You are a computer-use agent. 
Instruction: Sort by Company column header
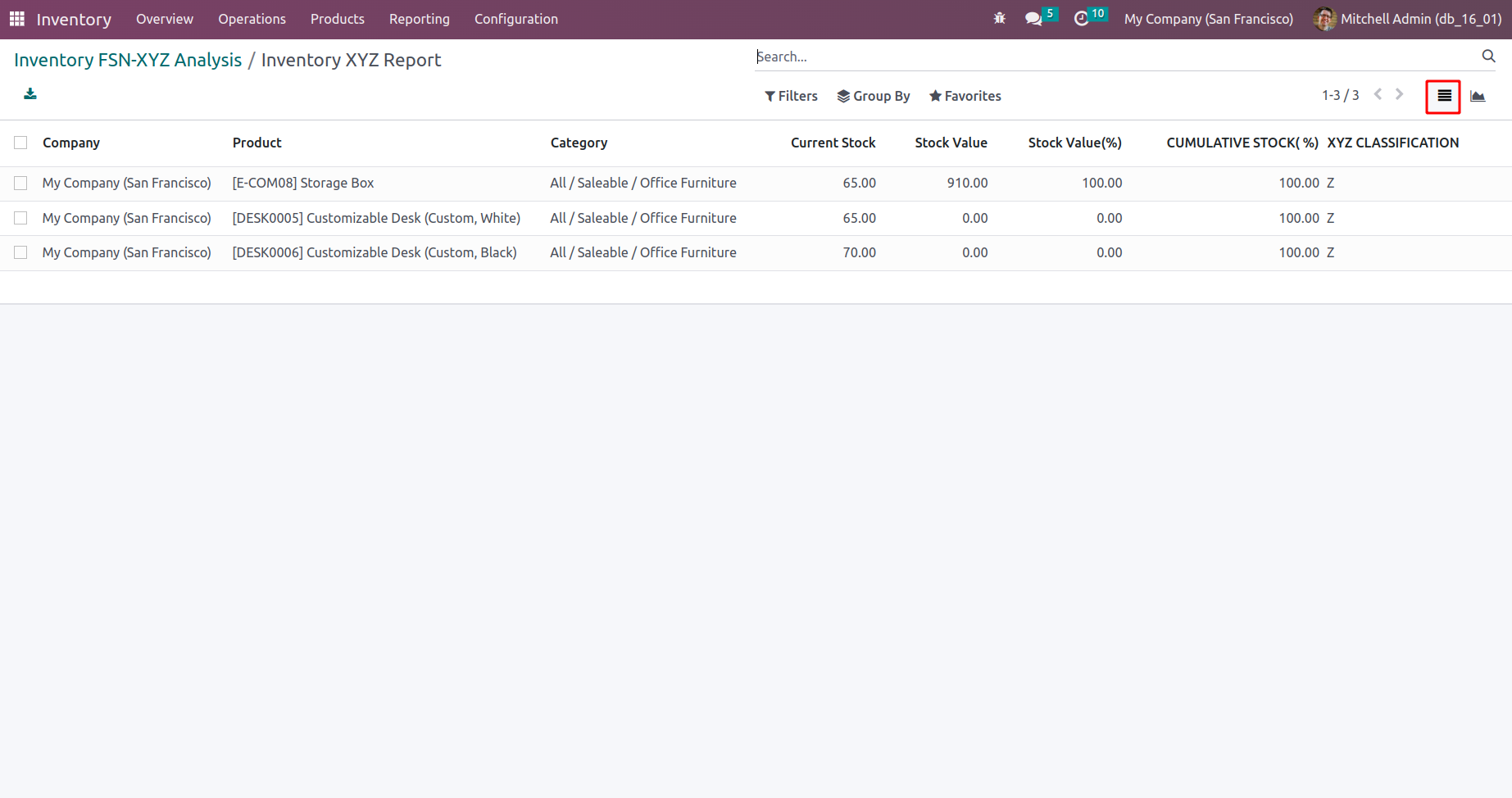(x=71, y=143)
